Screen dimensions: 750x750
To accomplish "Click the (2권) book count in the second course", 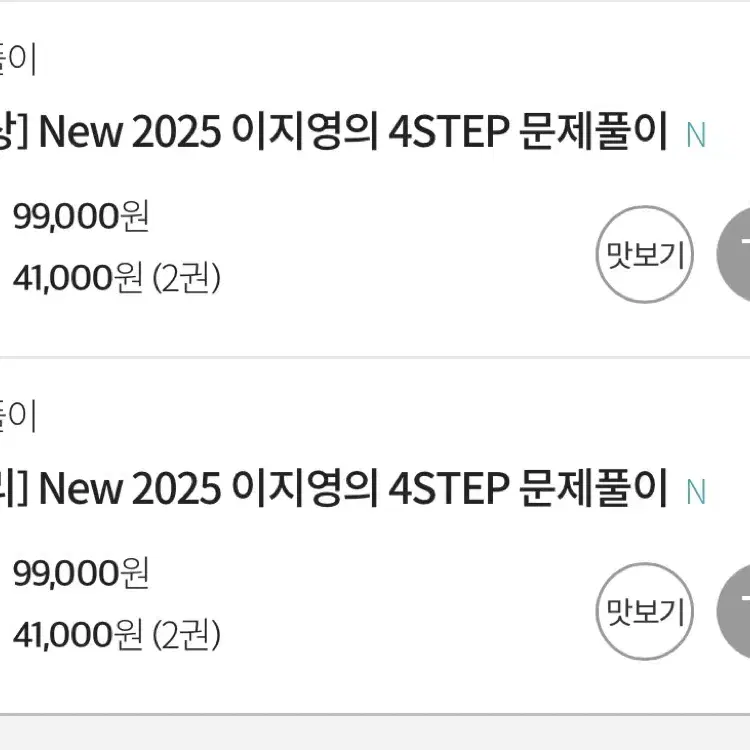I will (x=187, y=635).
